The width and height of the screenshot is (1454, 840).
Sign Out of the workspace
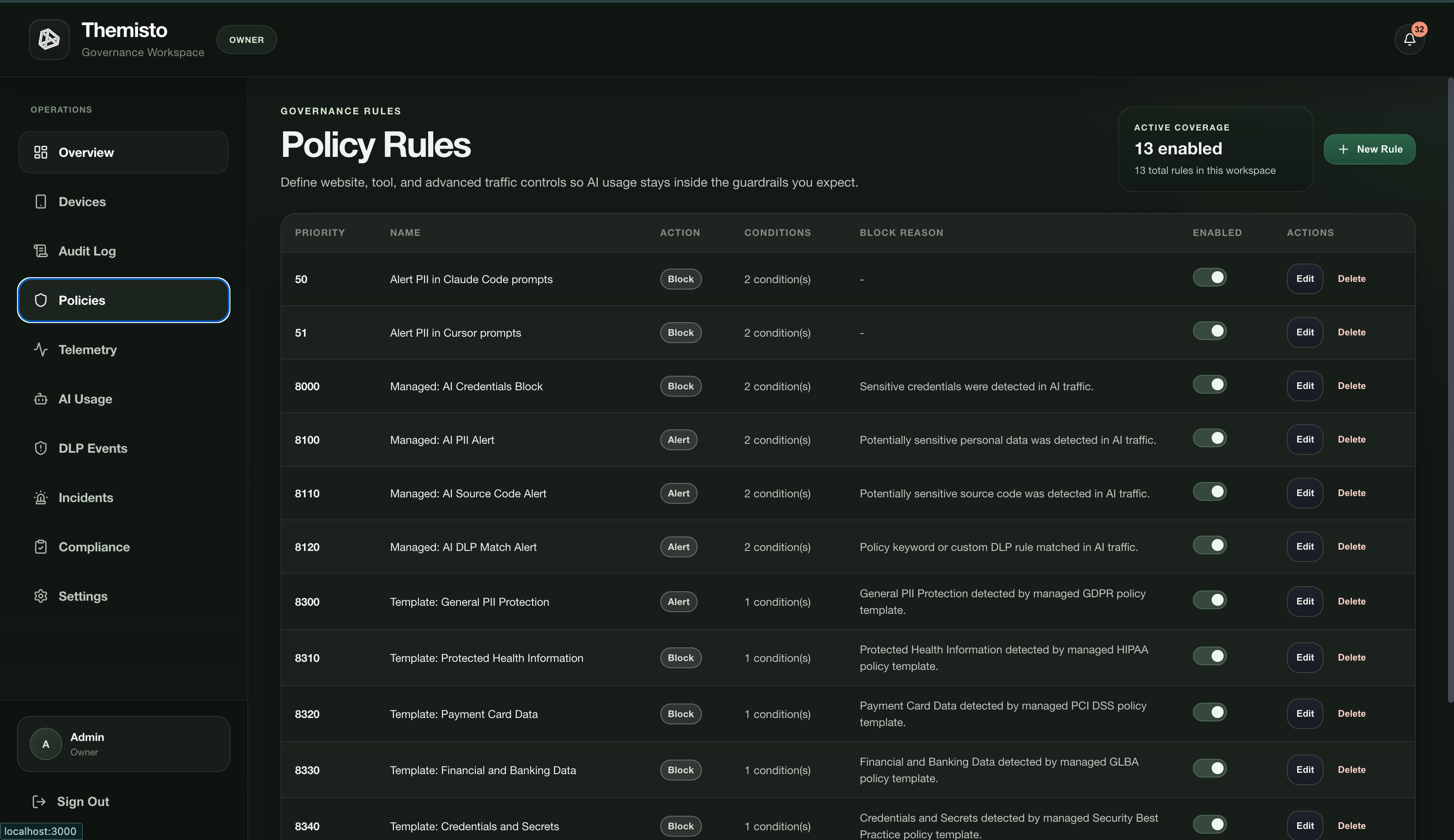[71, 801]
